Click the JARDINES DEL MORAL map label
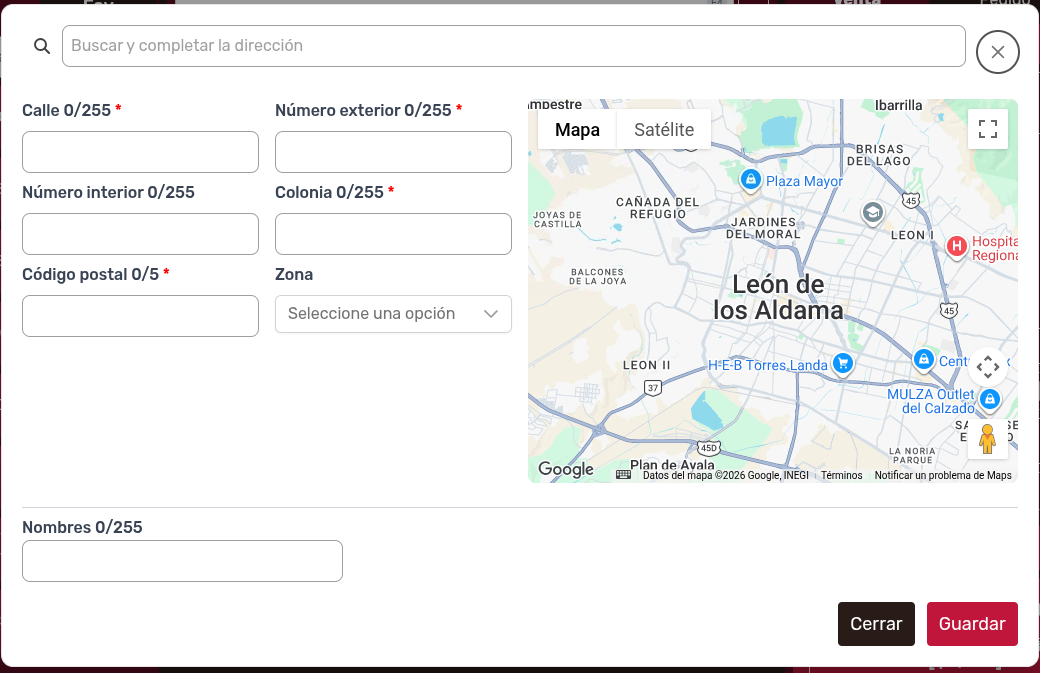 [763, 228]
